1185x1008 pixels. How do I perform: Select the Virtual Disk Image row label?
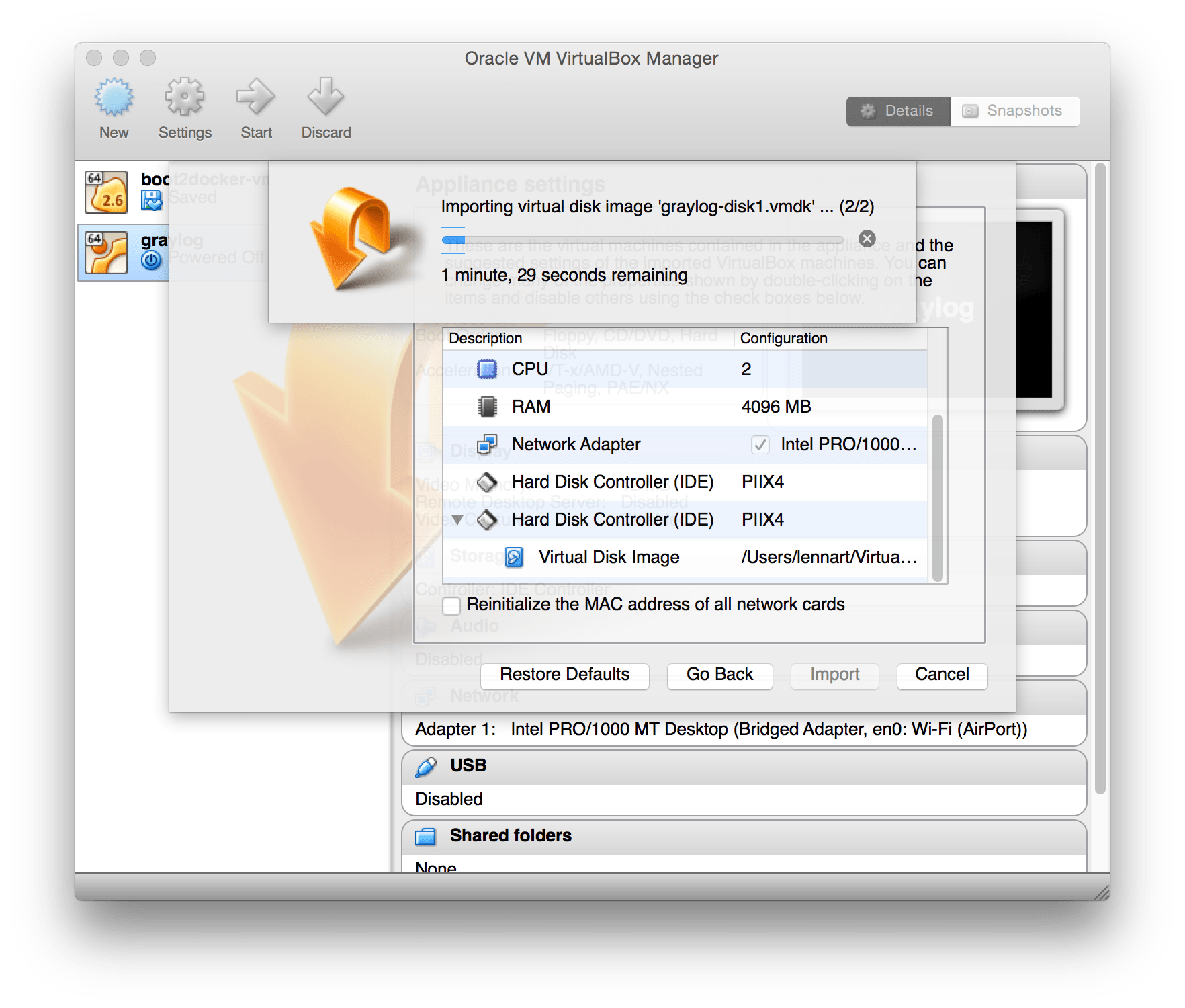[x=609, y=557]
